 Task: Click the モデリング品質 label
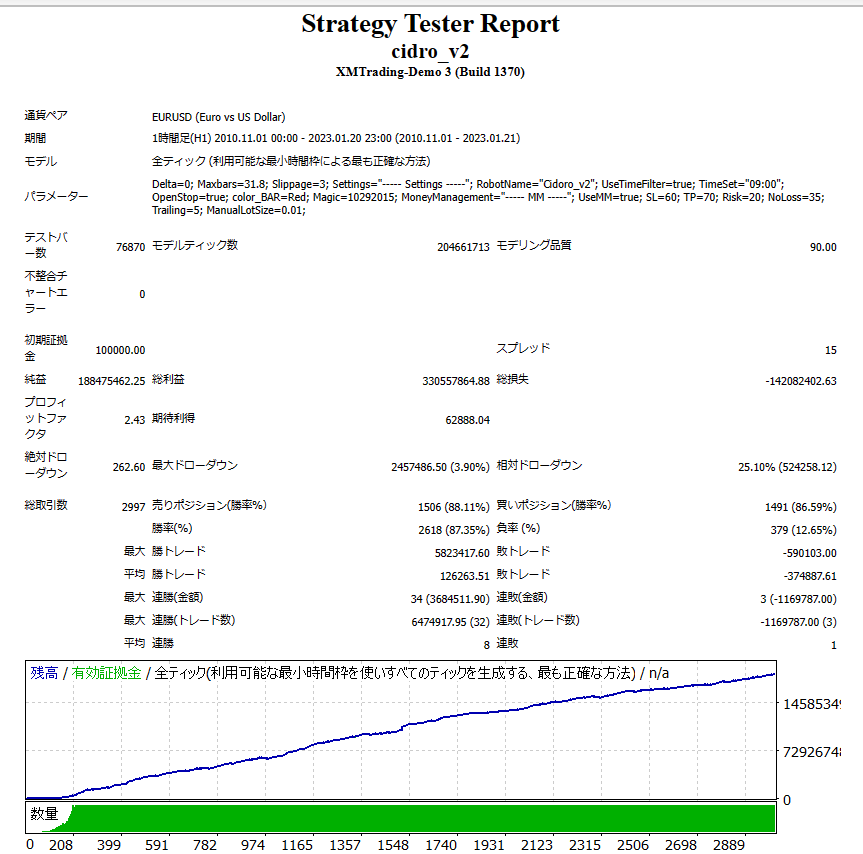coord(534,245)
